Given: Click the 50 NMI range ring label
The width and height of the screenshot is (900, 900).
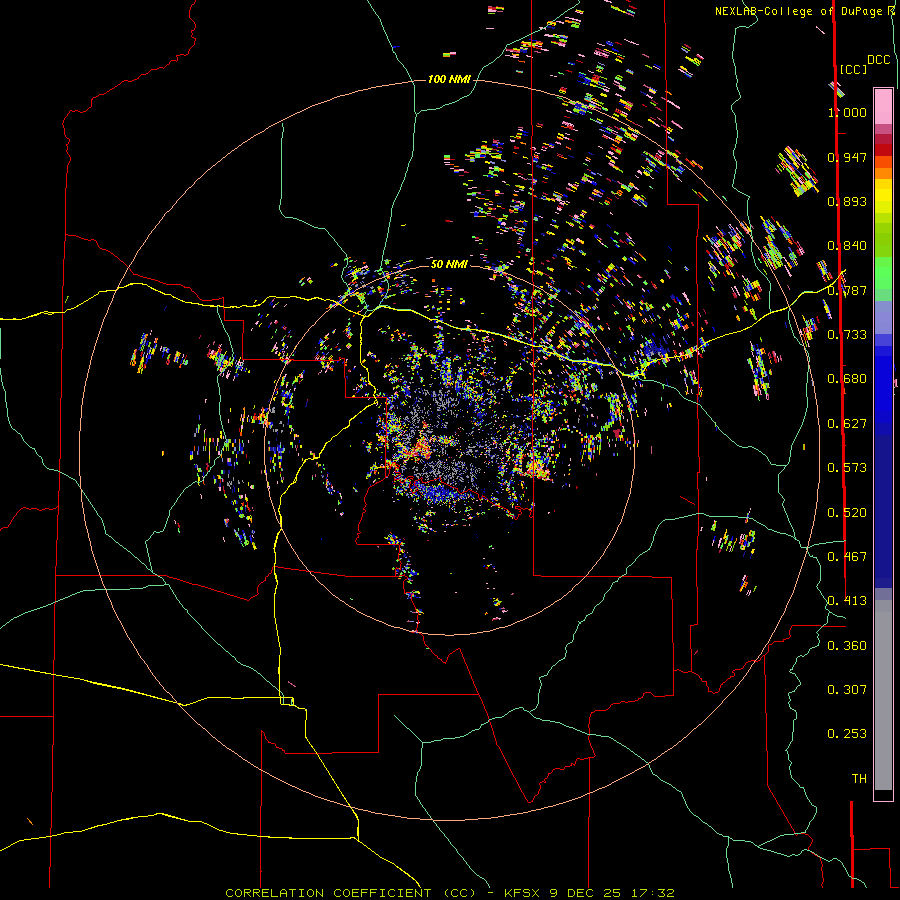Looking at the screenshot, I should [449, 264].
